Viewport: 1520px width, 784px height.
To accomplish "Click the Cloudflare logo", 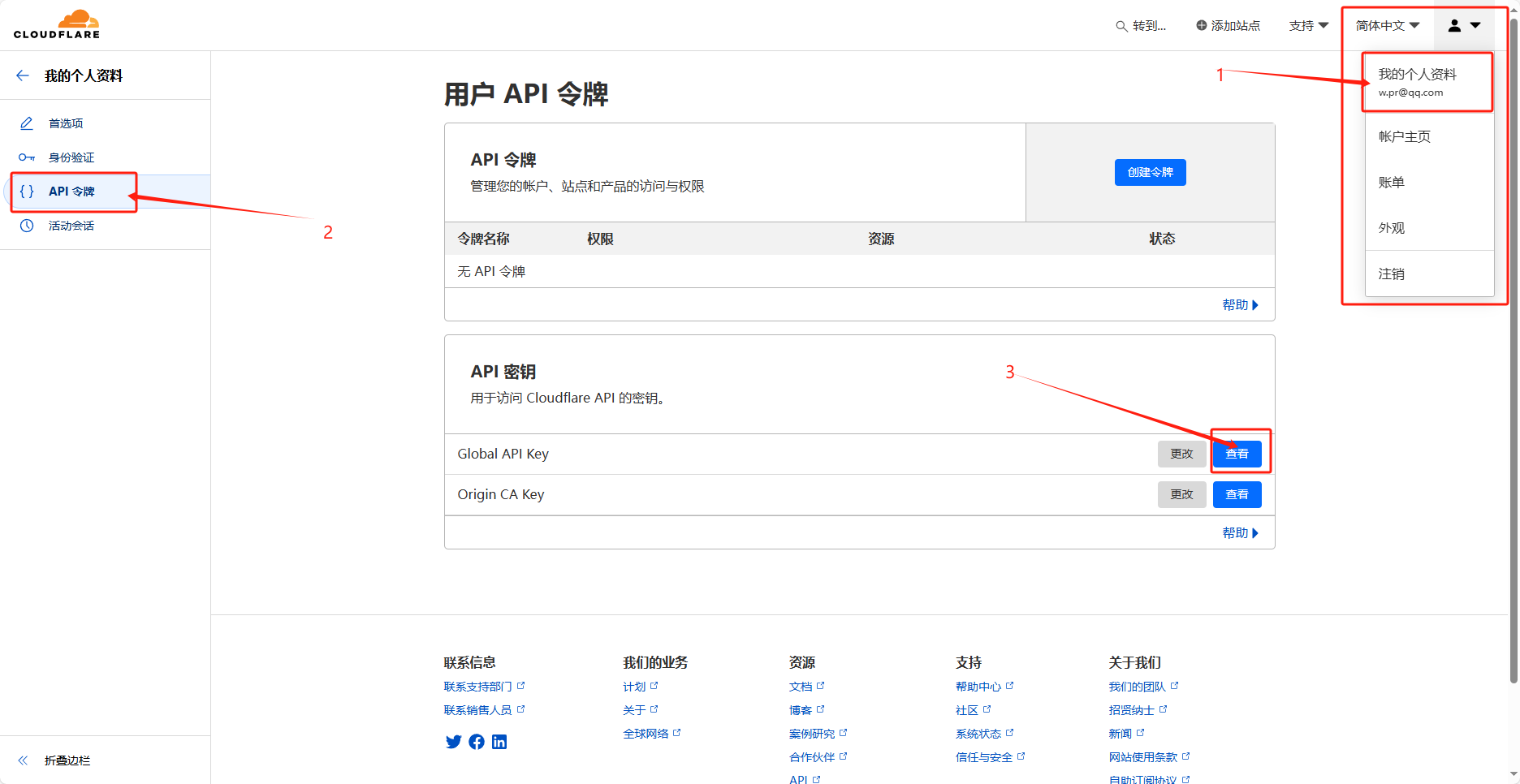I will coord(57,24).
